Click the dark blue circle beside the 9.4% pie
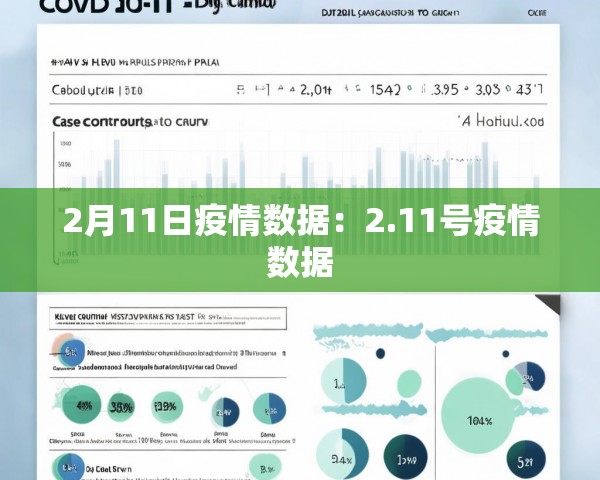The height and width of the screenshot is (480, 600). [x=406, y=457]
